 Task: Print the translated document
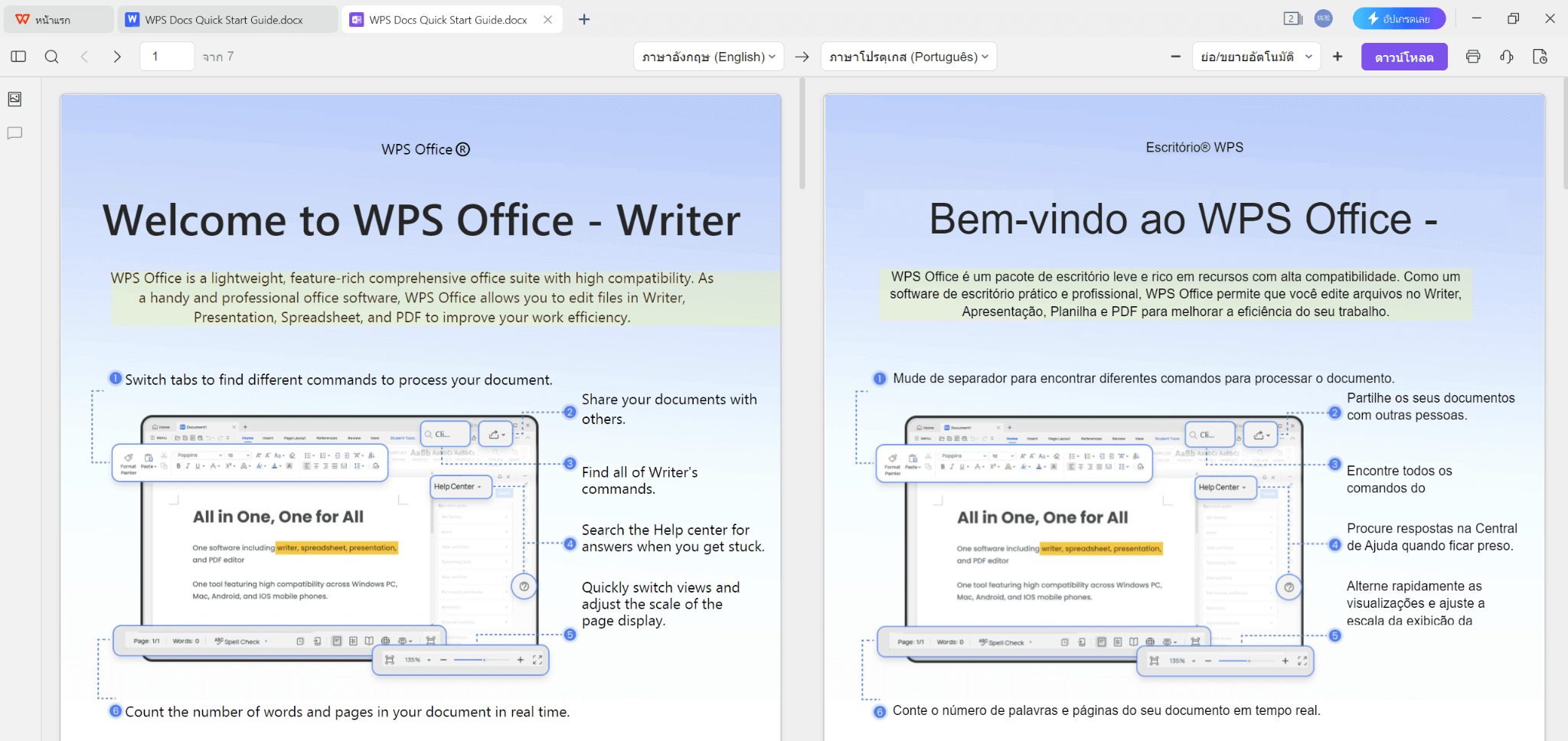[1472, 57]
